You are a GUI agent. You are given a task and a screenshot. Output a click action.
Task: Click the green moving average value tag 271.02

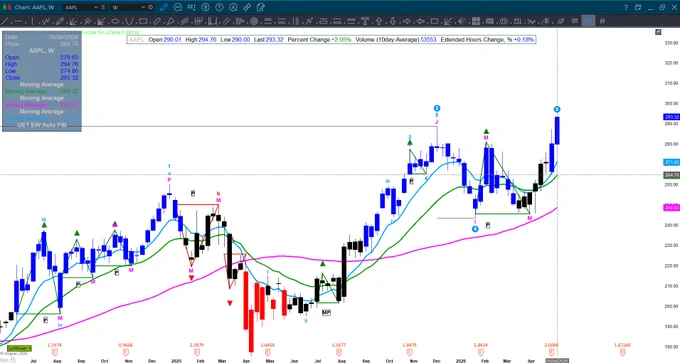[x=671, y=162]
